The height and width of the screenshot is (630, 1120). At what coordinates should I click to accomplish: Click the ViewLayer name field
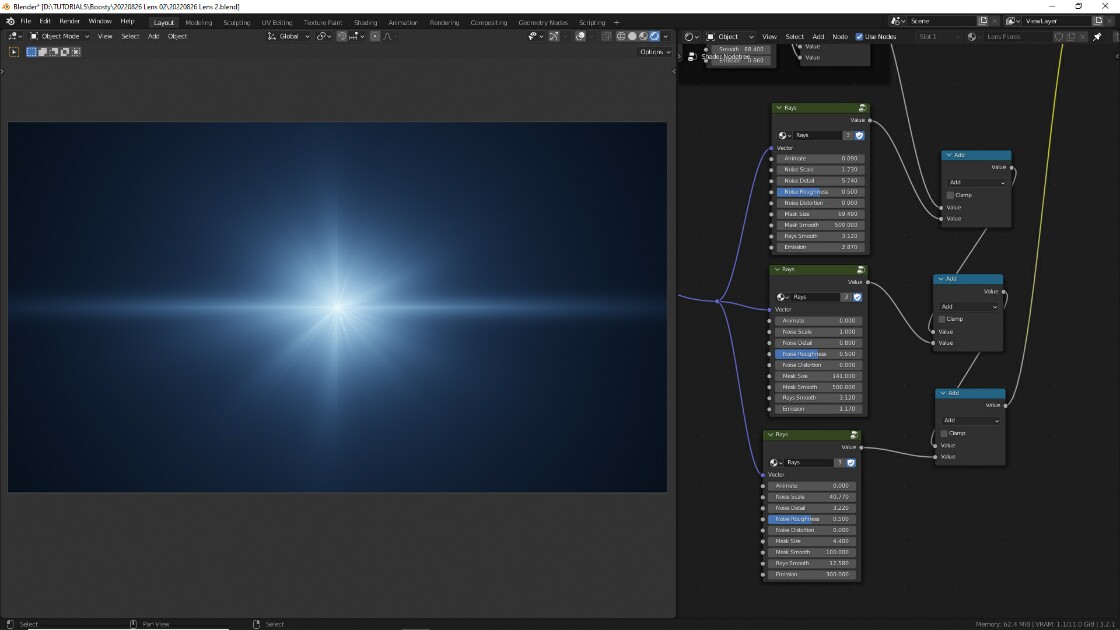pyautogui.click(x=1057, y=21)
